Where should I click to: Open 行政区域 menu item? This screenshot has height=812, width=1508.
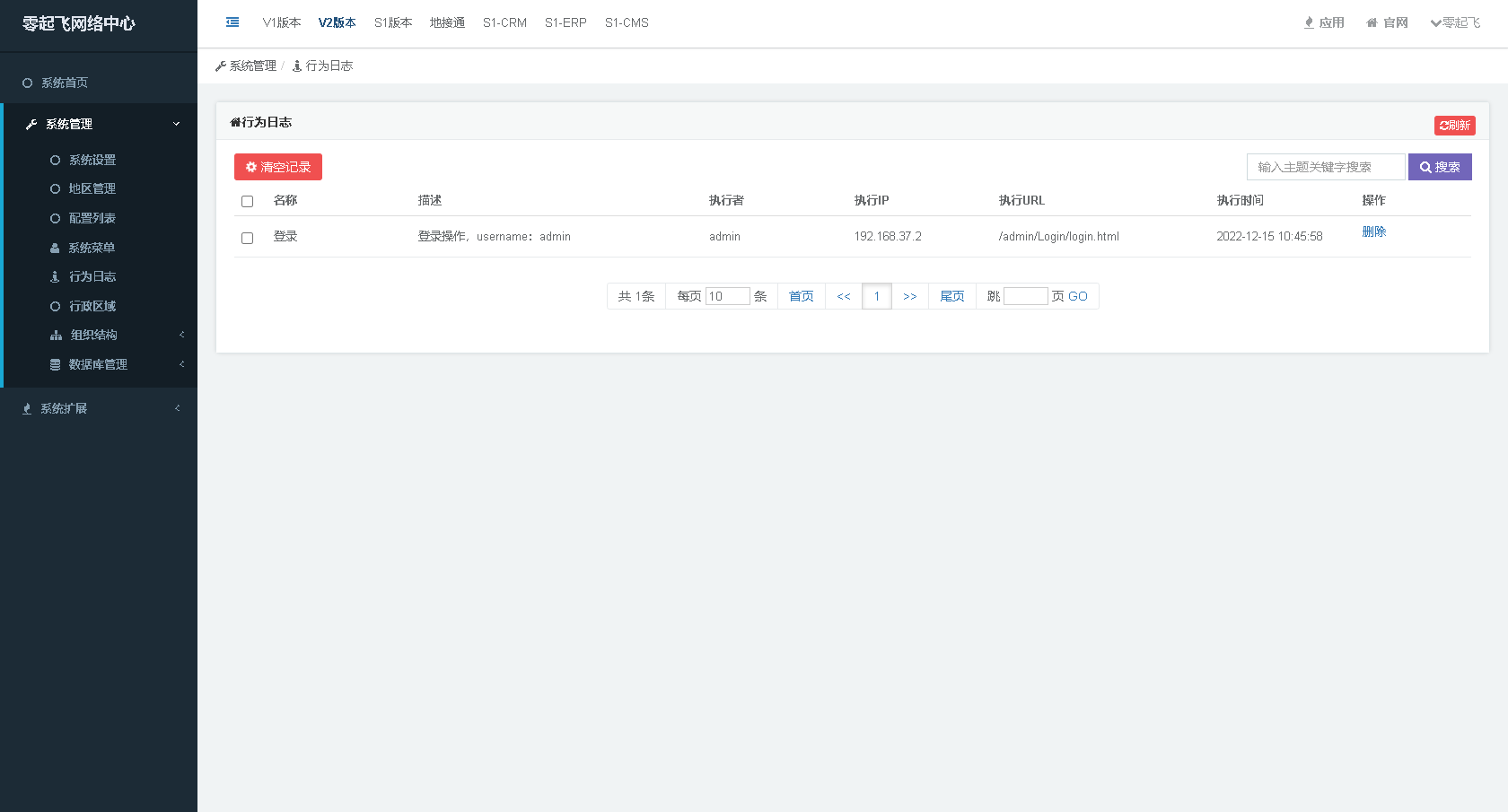(92, 306)
